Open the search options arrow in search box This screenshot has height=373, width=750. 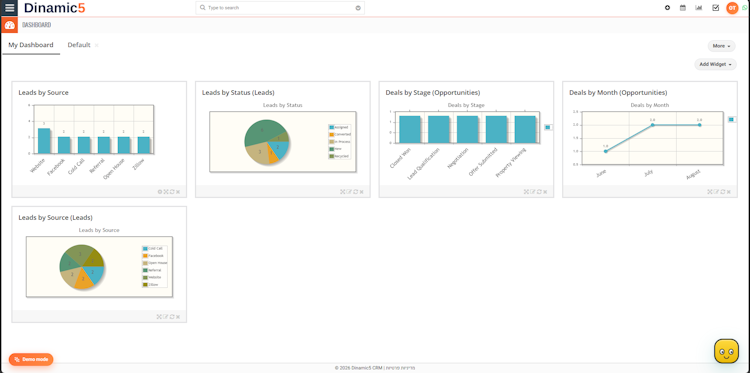point(358,8)
